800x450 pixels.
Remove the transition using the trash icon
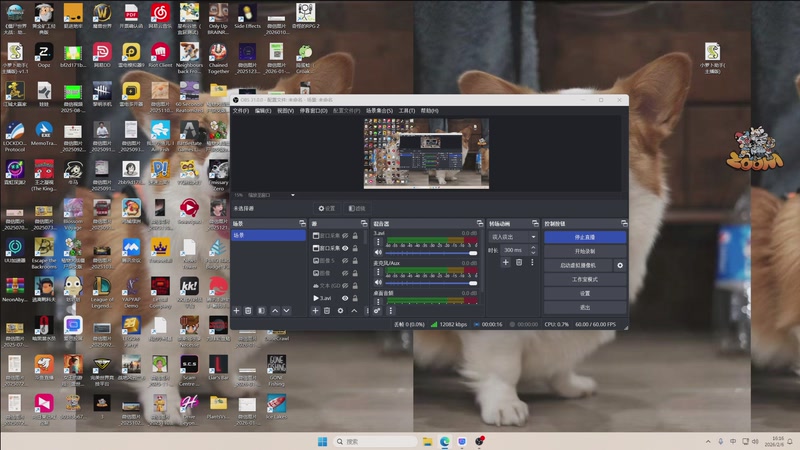tap(519, 262)
